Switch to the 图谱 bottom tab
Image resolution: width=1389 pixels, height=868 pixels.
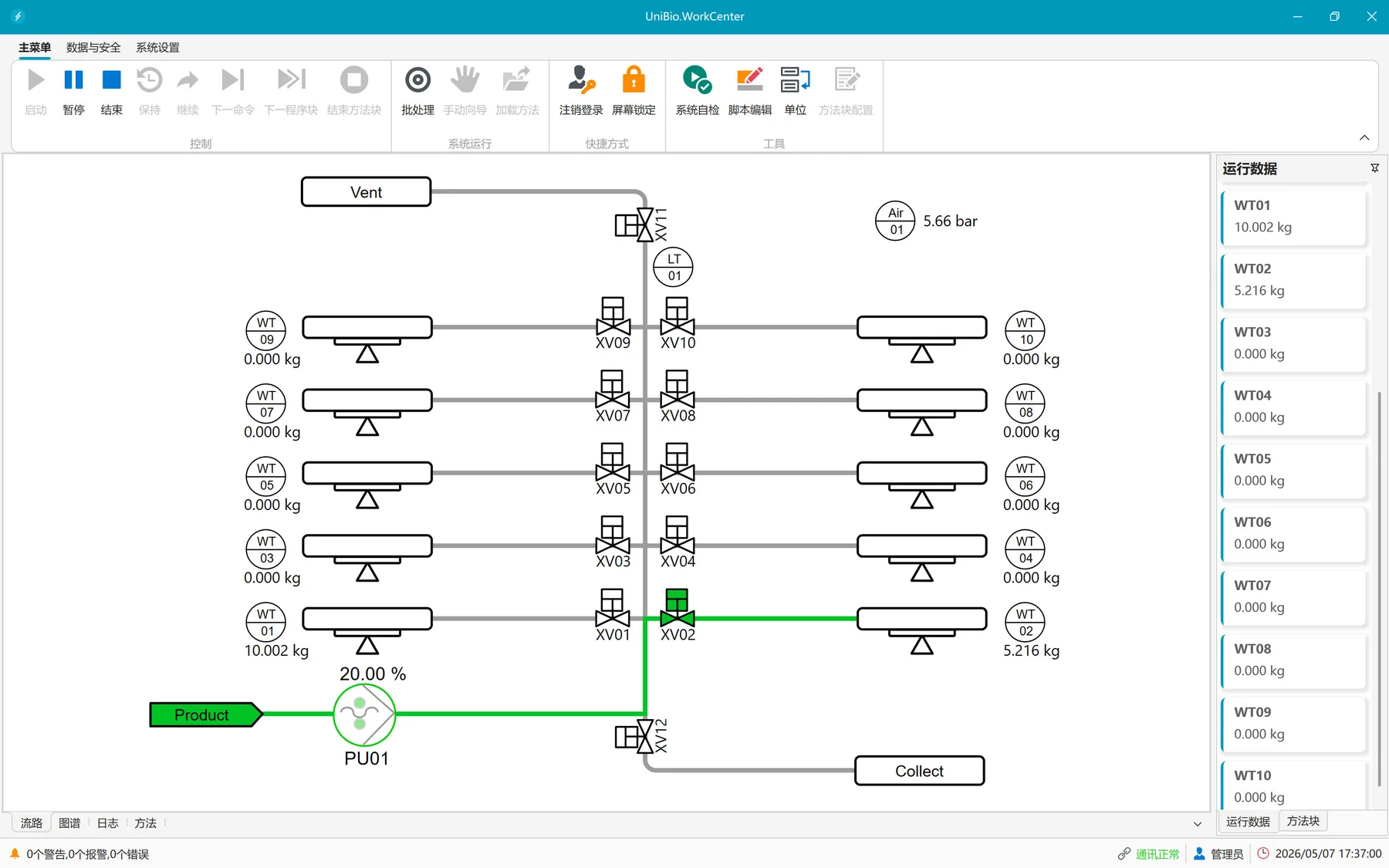[x=69, y=823]
